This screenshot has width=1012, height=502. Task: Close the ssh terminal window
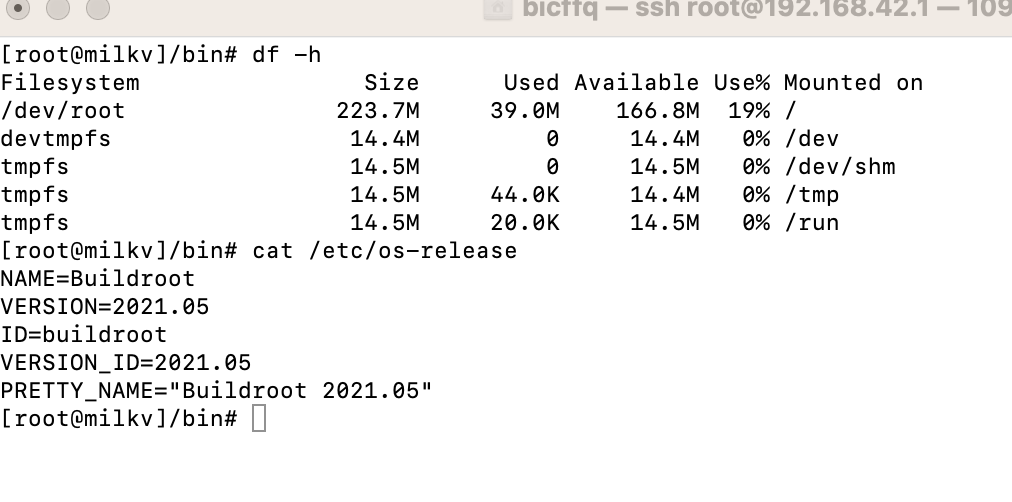[x=18, y=8]
